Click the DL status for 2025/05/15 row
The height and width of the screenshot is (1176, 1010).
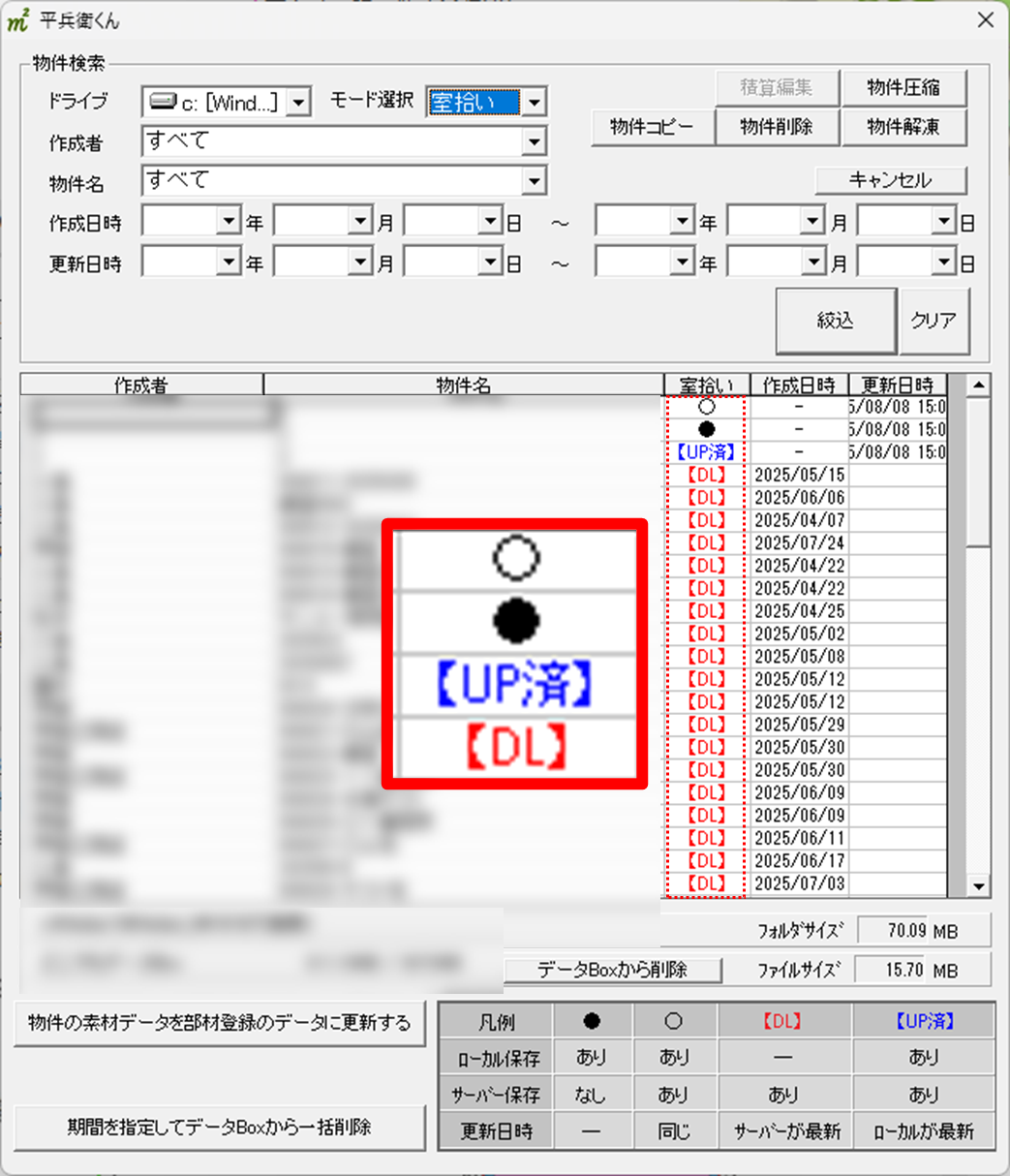[x=706, y=475]
